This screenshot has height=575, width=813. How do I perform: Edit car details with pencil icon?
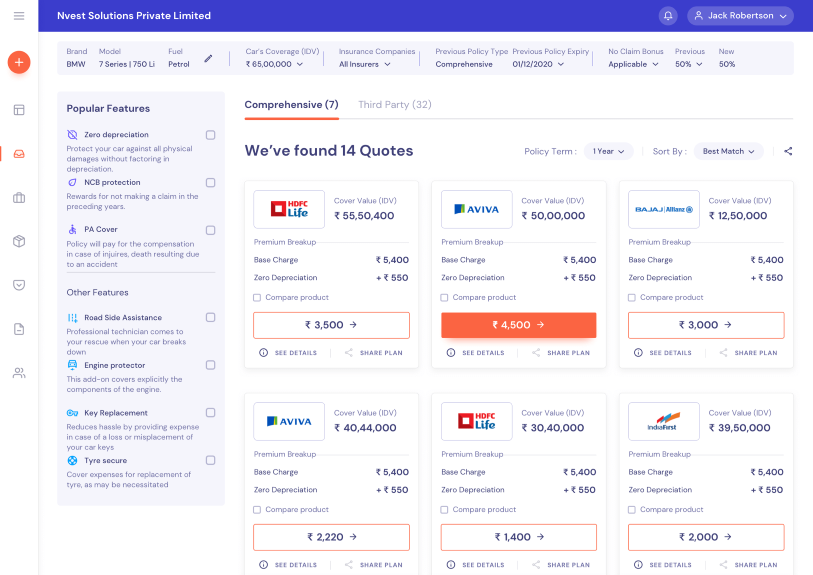208,59
